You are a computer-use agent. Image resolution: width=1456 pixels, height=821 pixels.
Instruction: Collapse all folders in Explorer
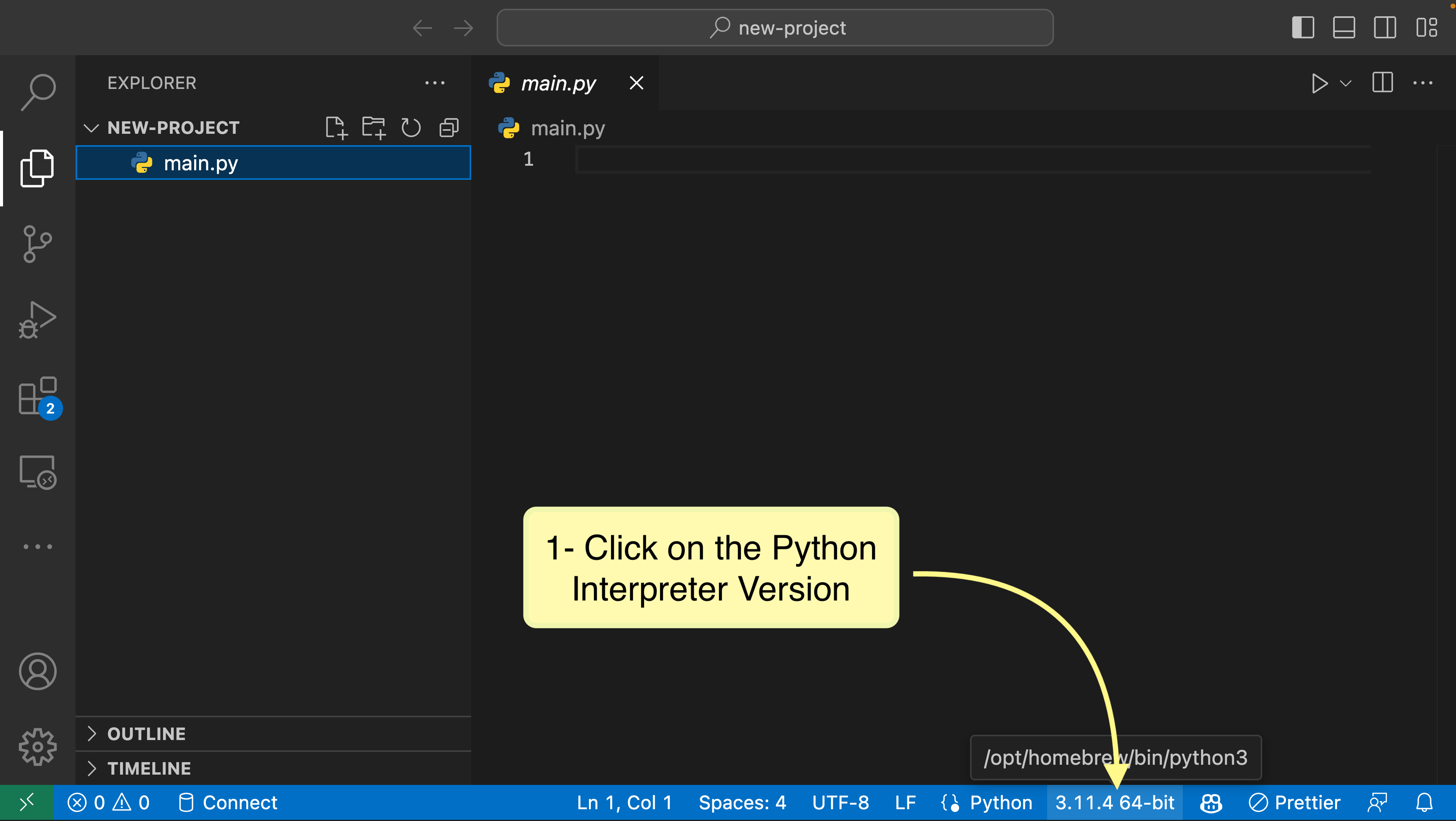pos(449,128)
